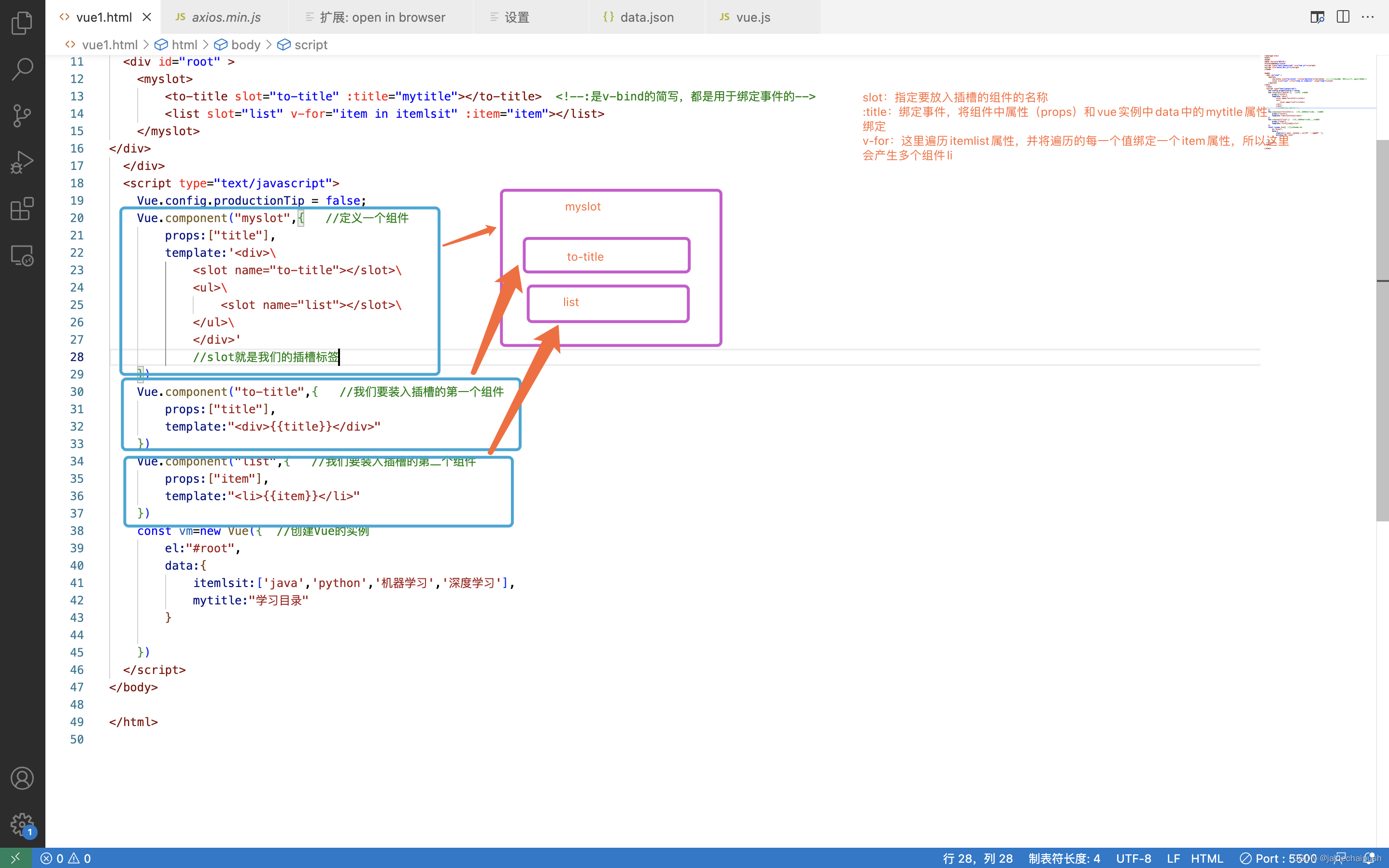
Task: Expand the script breadcrumb
Action: [x=303, y=45]
